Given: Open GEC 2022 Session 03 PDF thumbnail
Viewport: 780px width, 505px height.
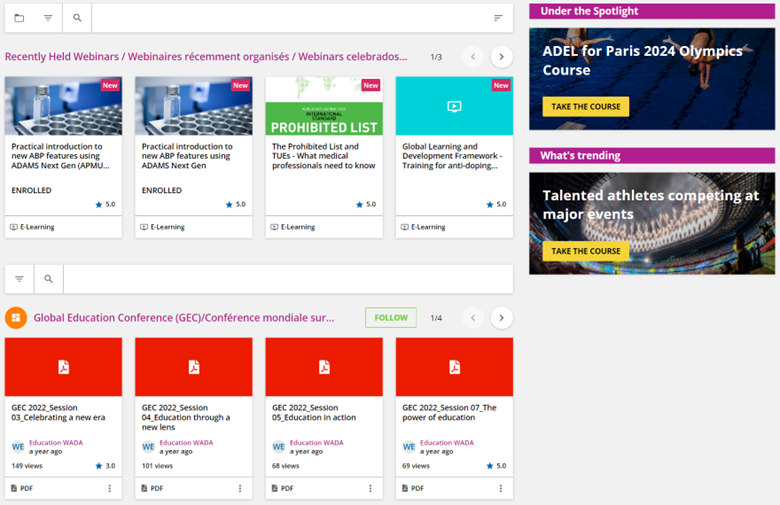Looking at the screenshot, I should [63, 367].
